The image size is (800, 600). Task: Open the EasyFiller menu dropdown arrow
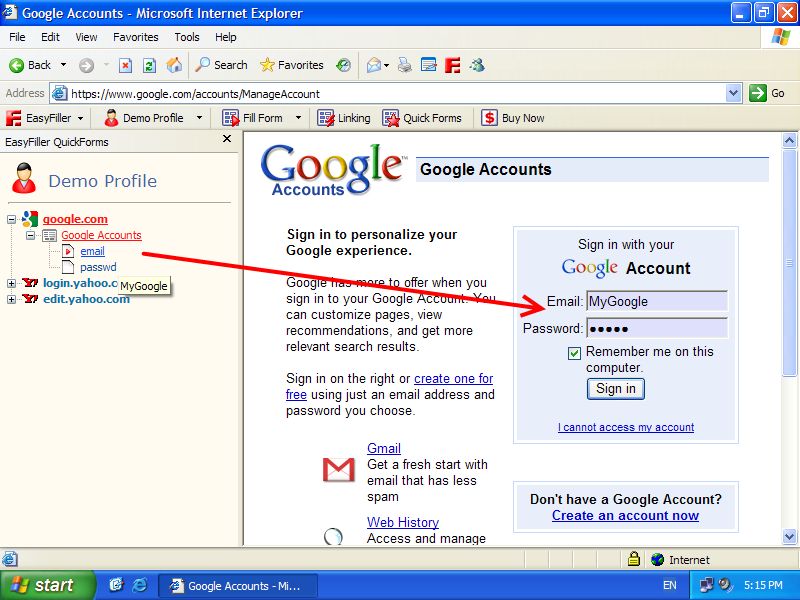coord(80,118)
